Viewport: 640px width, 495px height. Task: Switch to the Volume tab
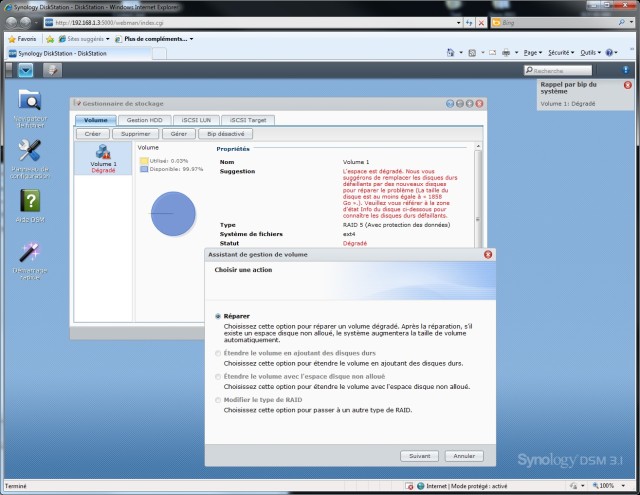(96, 120)
